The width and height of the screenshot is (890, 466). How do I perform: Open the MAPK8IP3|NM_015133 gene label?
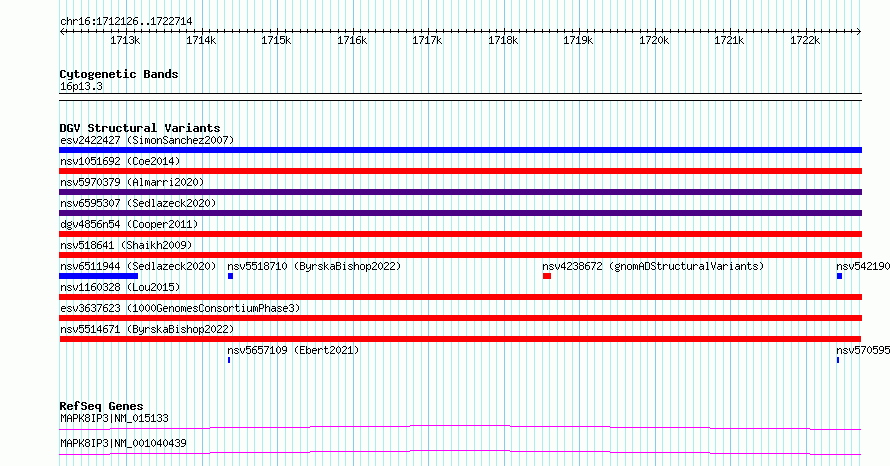pos(114,418)
